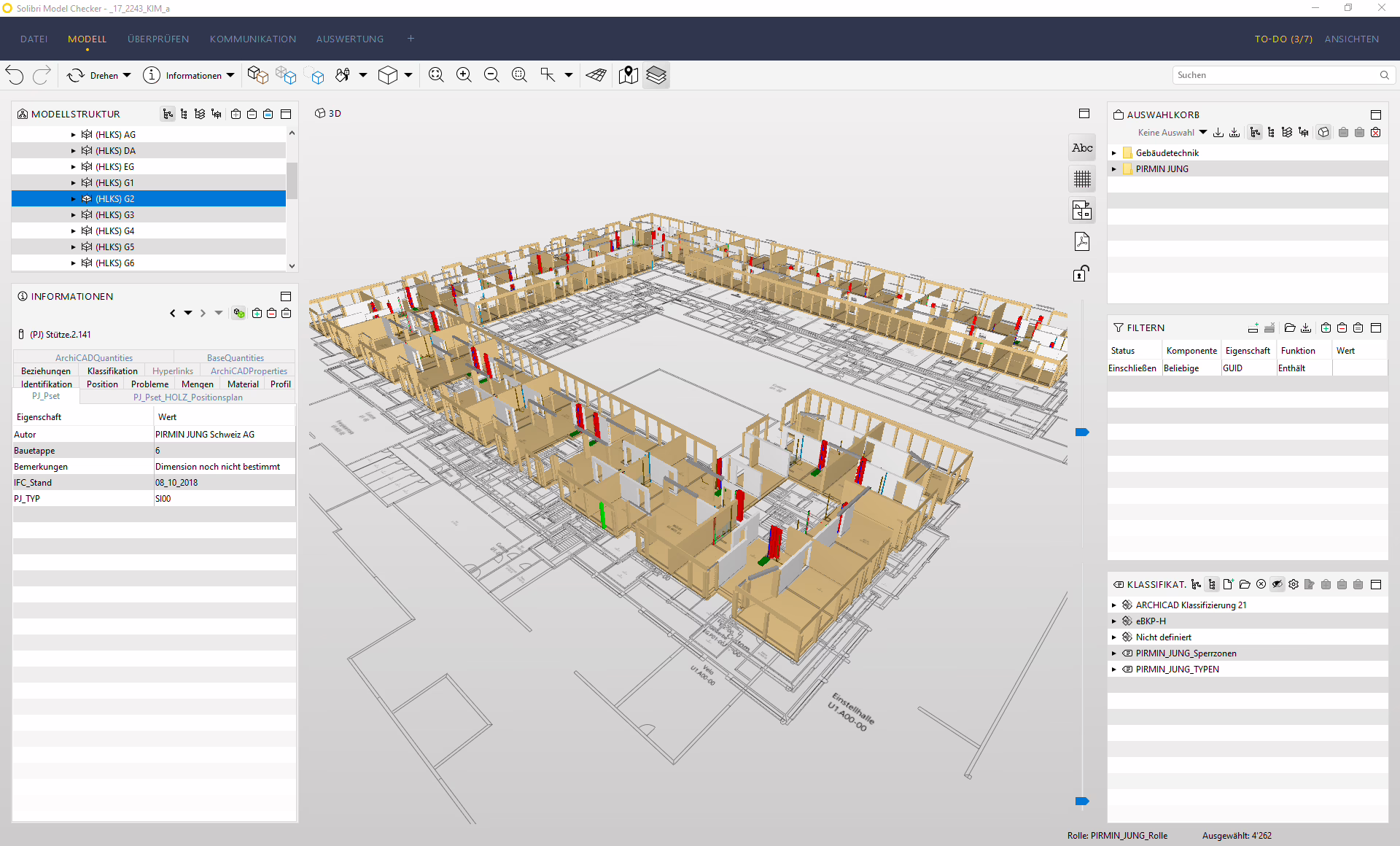Viewport: 1400px width, 846px height.
Task: Click the add-to-selection basket icon in Modellstruktur
Action: (x=236, y=115)
